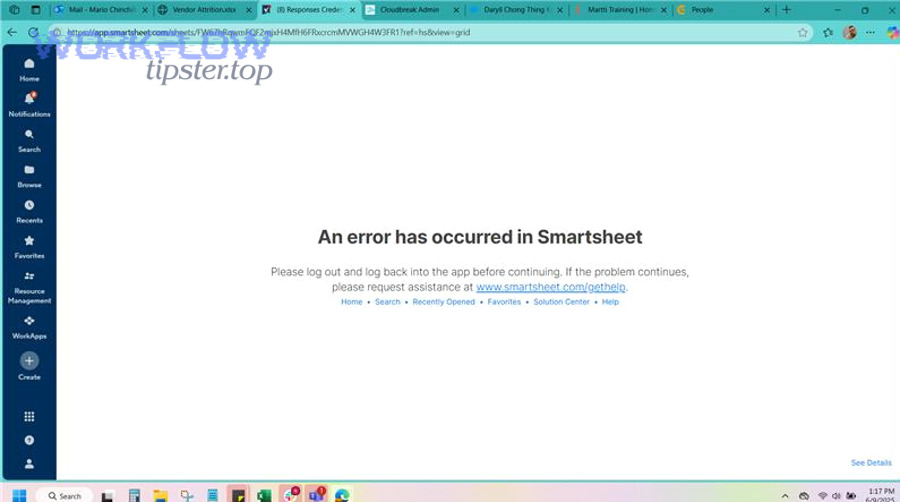
Task: Open Copilot icon in browser toolbar
Action: click(x=893, y=33)
